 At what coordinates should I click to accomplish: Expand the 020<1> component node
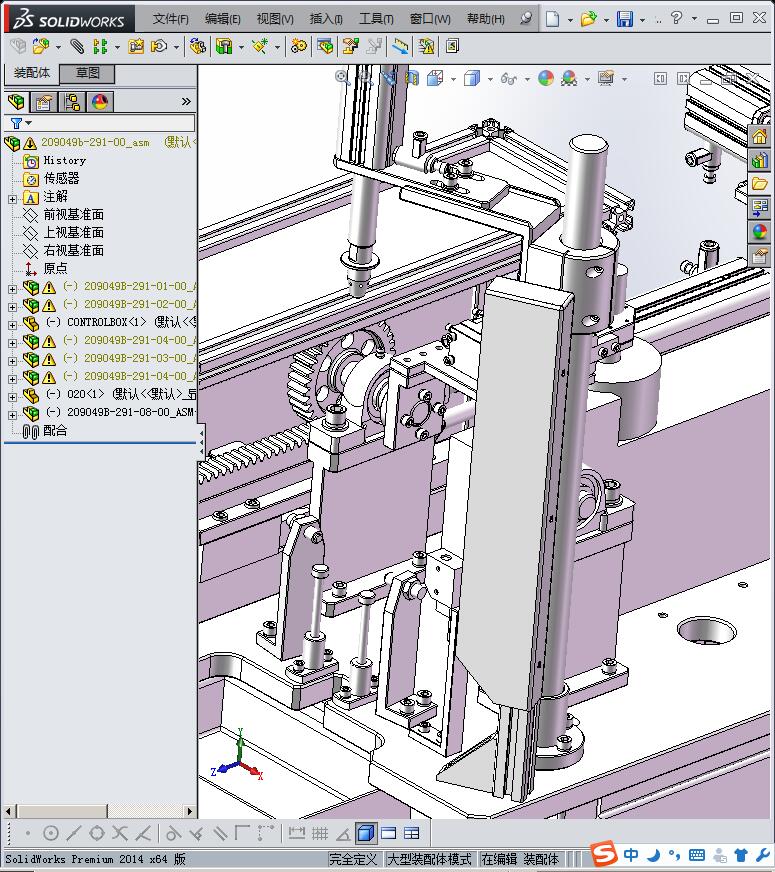[x=12, y=397]
